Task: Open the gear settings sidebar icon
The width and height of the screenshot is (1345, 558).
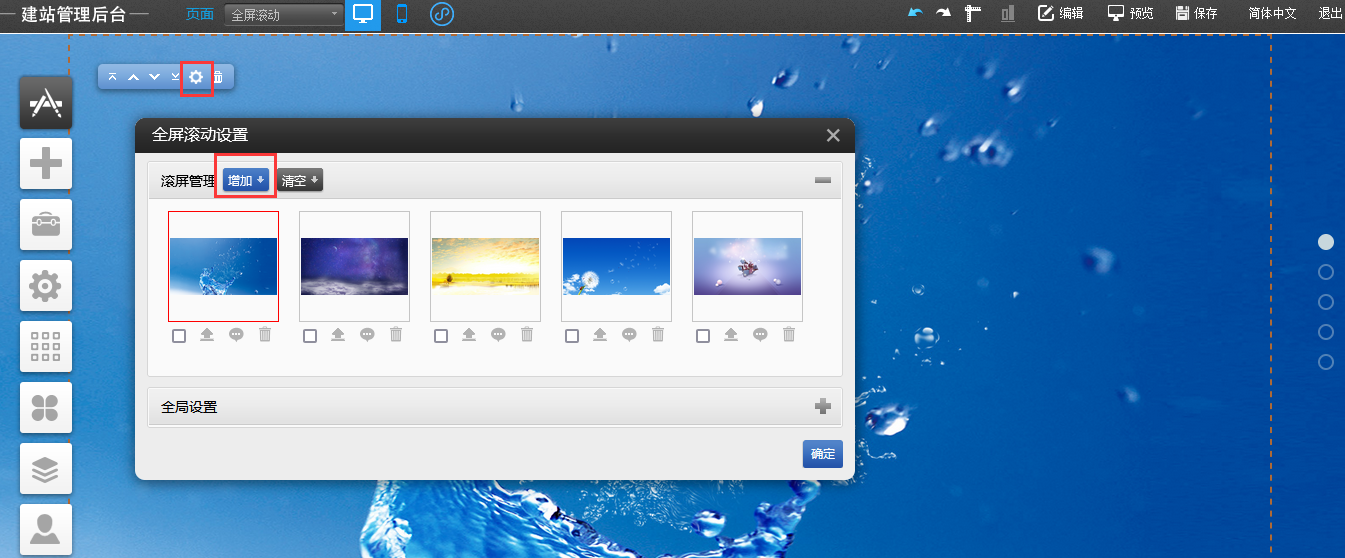Action: tap(46, 286)
